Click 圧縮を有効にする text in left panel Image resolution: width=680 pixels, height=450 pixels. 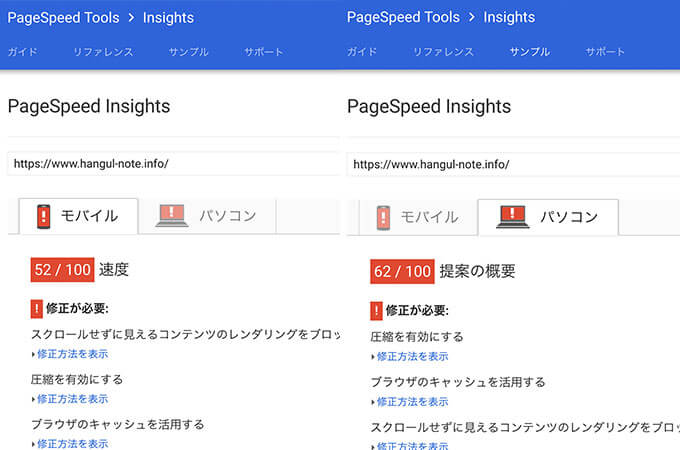[77, 380]
